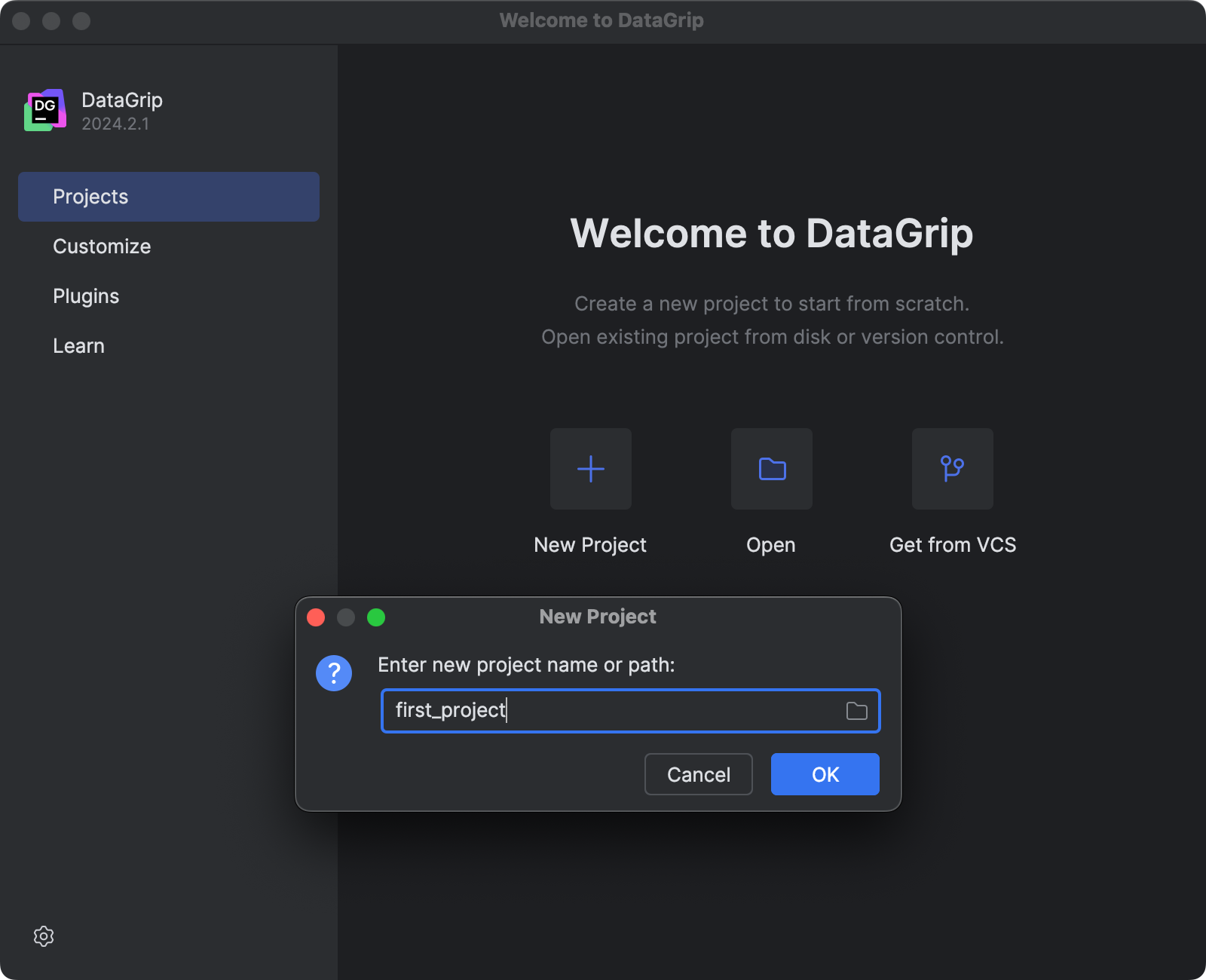Click the blue question mark icon
Viewport: 1206px width, 980px height.
(334, 672)
